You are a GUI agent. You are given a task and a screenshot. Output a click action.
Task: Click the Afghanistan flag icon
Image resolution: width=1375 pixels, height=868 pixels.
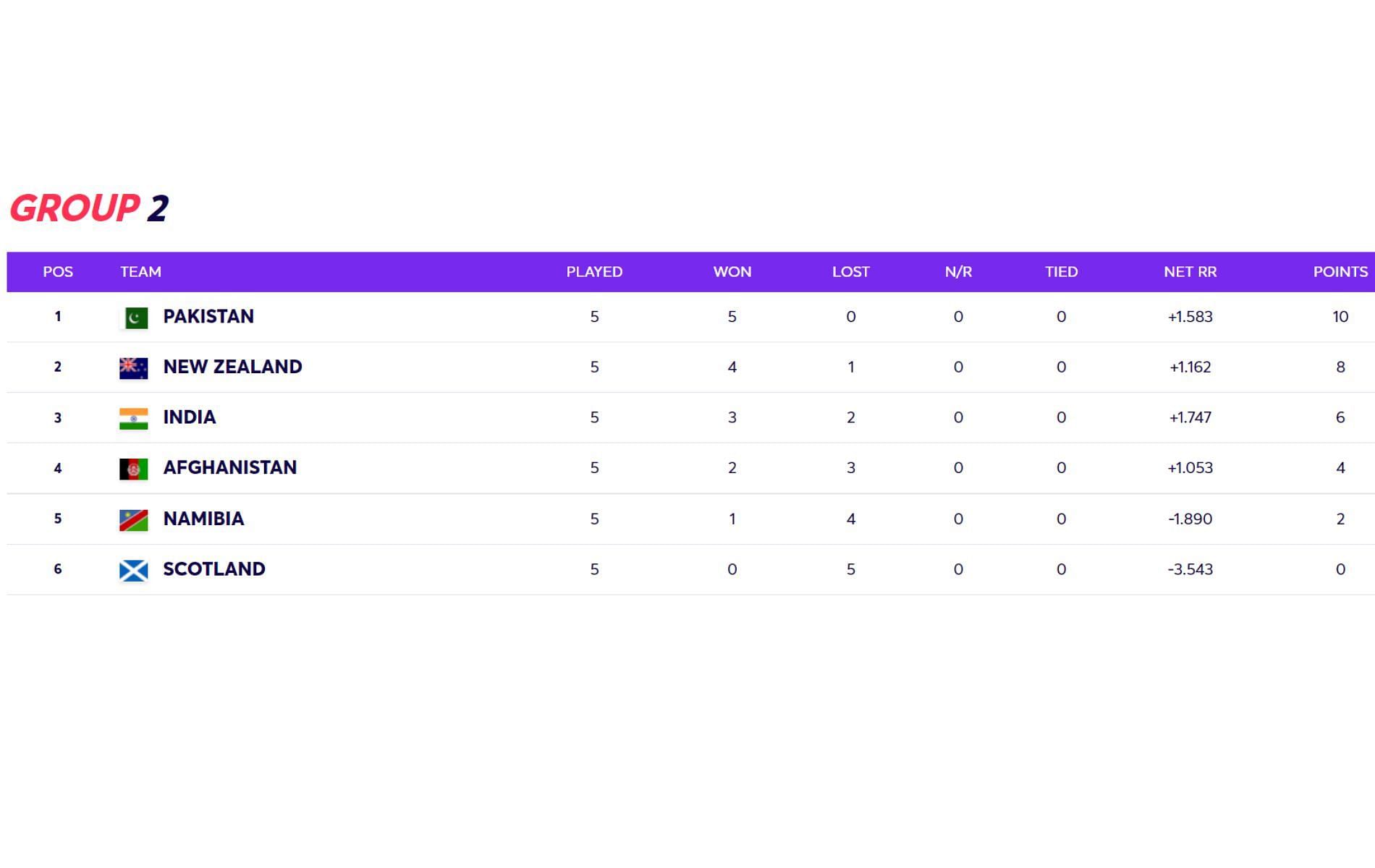[x=134, y=469]
